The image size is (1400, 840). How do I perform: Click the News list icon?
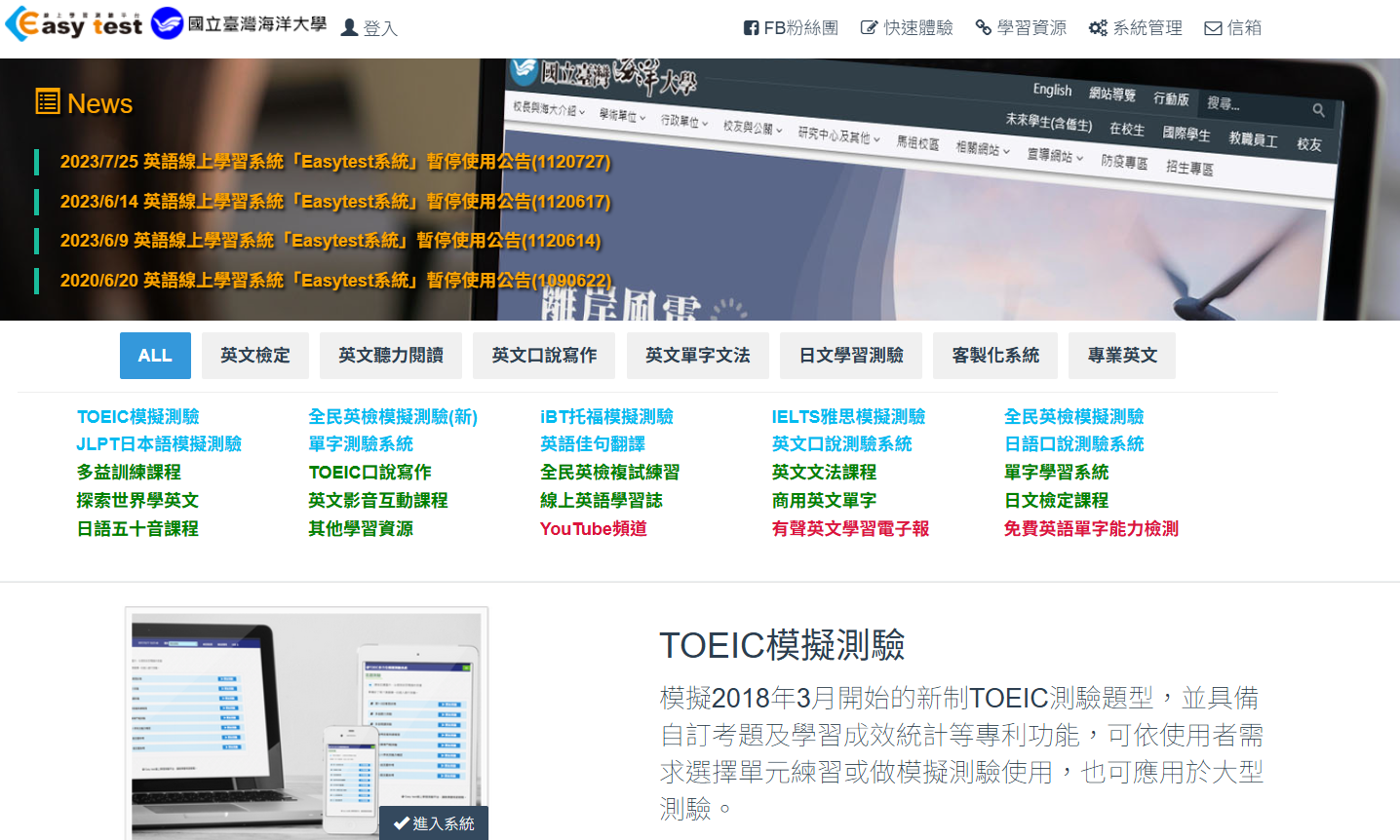click(x=48, y=101)
